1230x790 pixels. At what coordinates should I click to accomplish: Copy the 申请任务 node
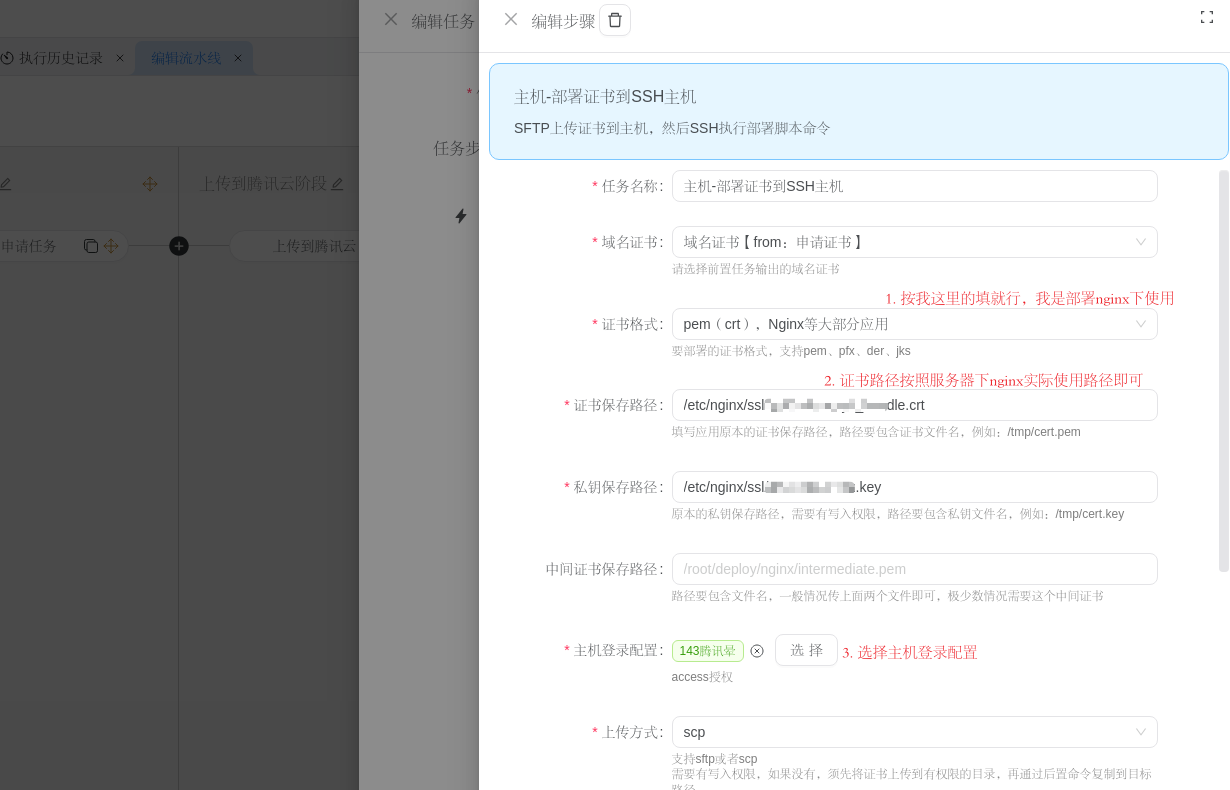(91, 246)
